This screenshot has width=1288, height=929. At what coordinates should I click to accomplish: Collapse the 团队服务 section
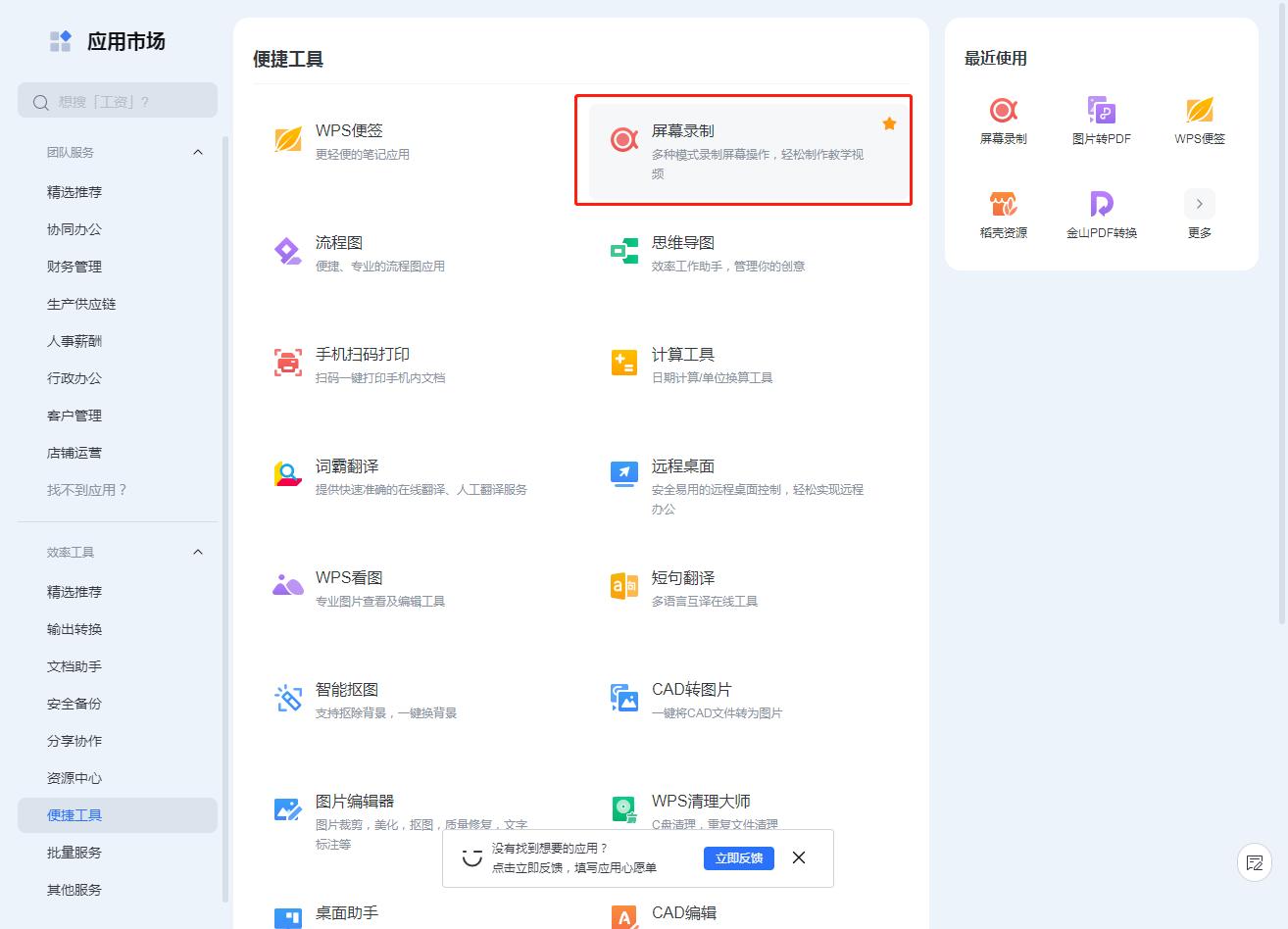pyautogui.click(x=198, y=152)
